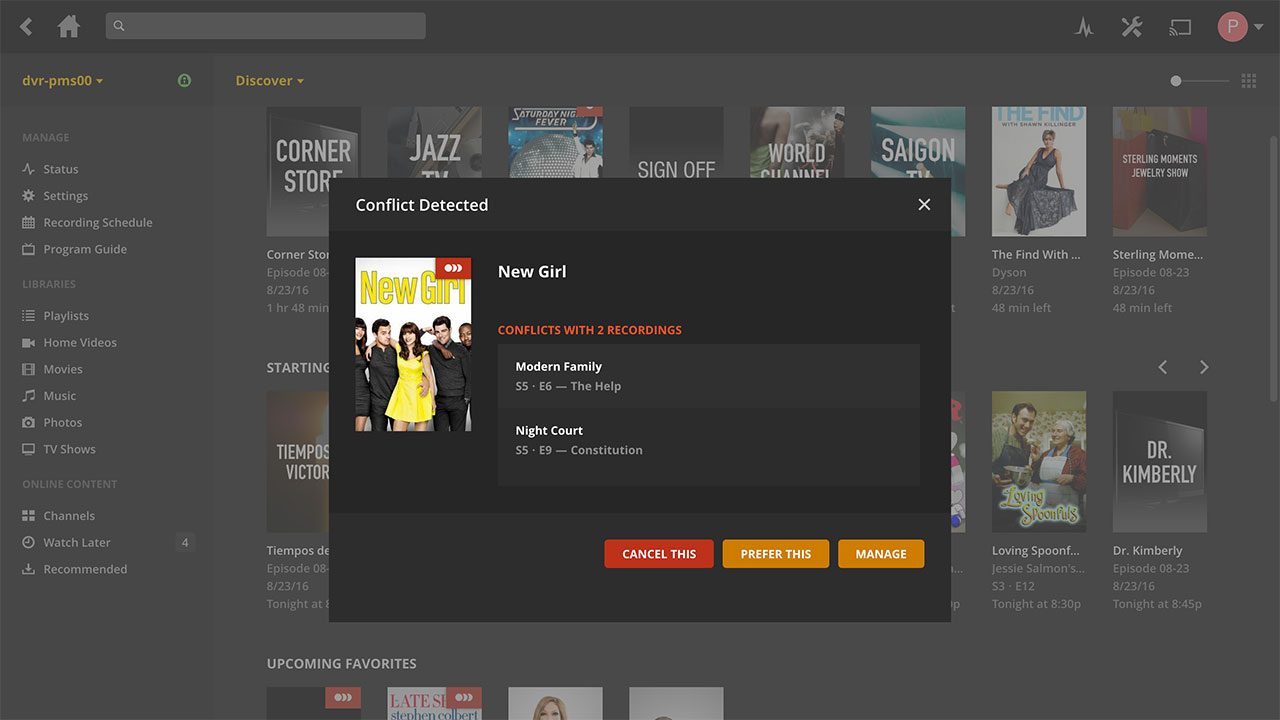The width and height of the screenshot is (1280, 720).
Task: Open Recording Schedule in the sidebar
Action: click(x=98, y=222)
